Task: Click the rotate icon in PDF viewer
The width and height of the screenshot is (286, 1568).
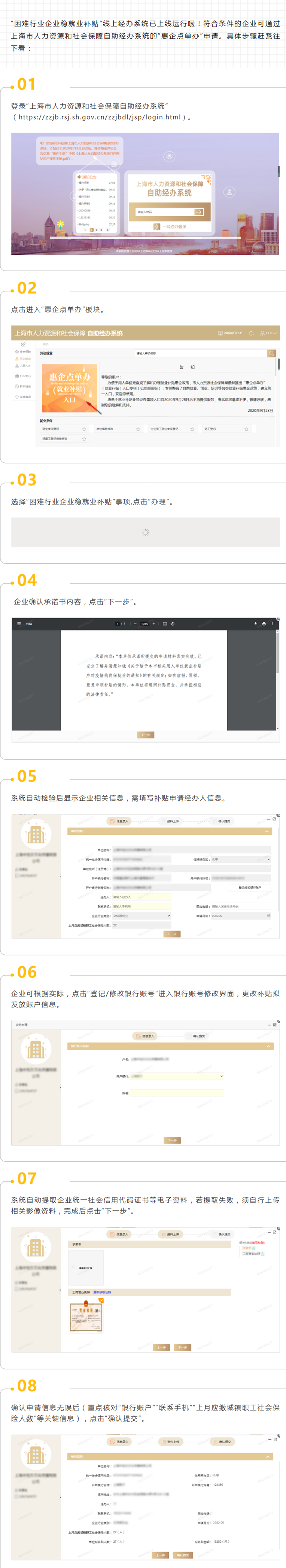Action: coord(172,623)
